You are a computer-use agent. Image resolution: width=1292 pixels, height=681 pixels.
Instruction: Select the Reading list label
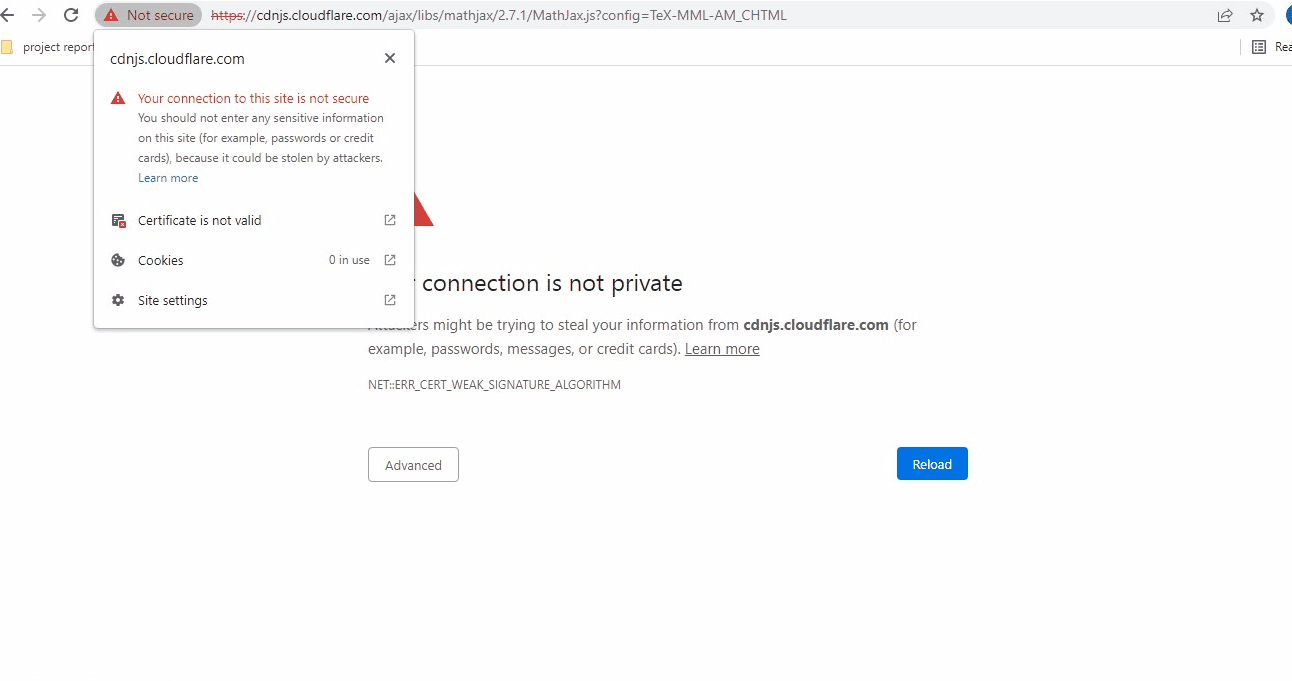(x=1281, y=46)
